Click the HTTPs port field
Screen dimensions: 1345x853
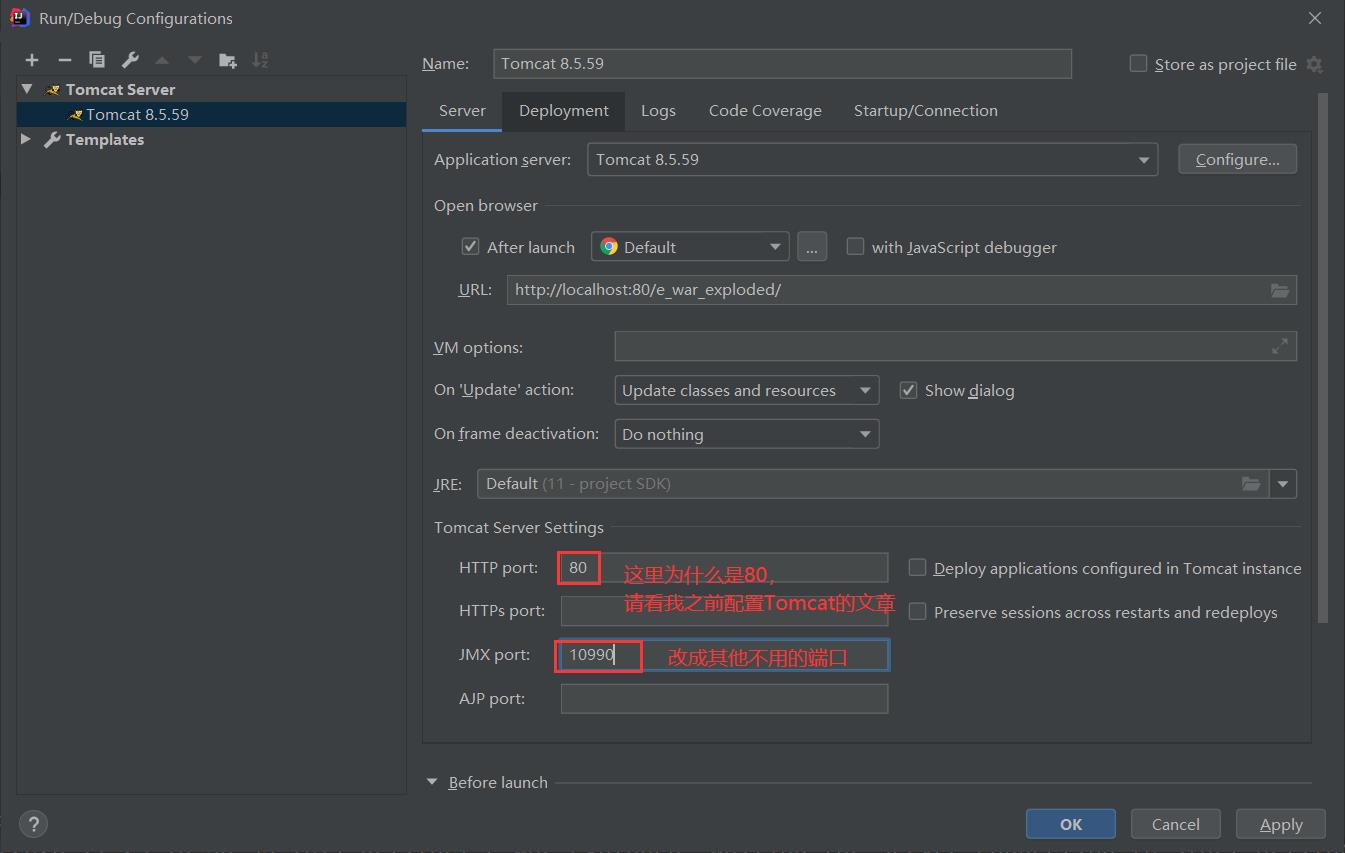tap(724, 611)
